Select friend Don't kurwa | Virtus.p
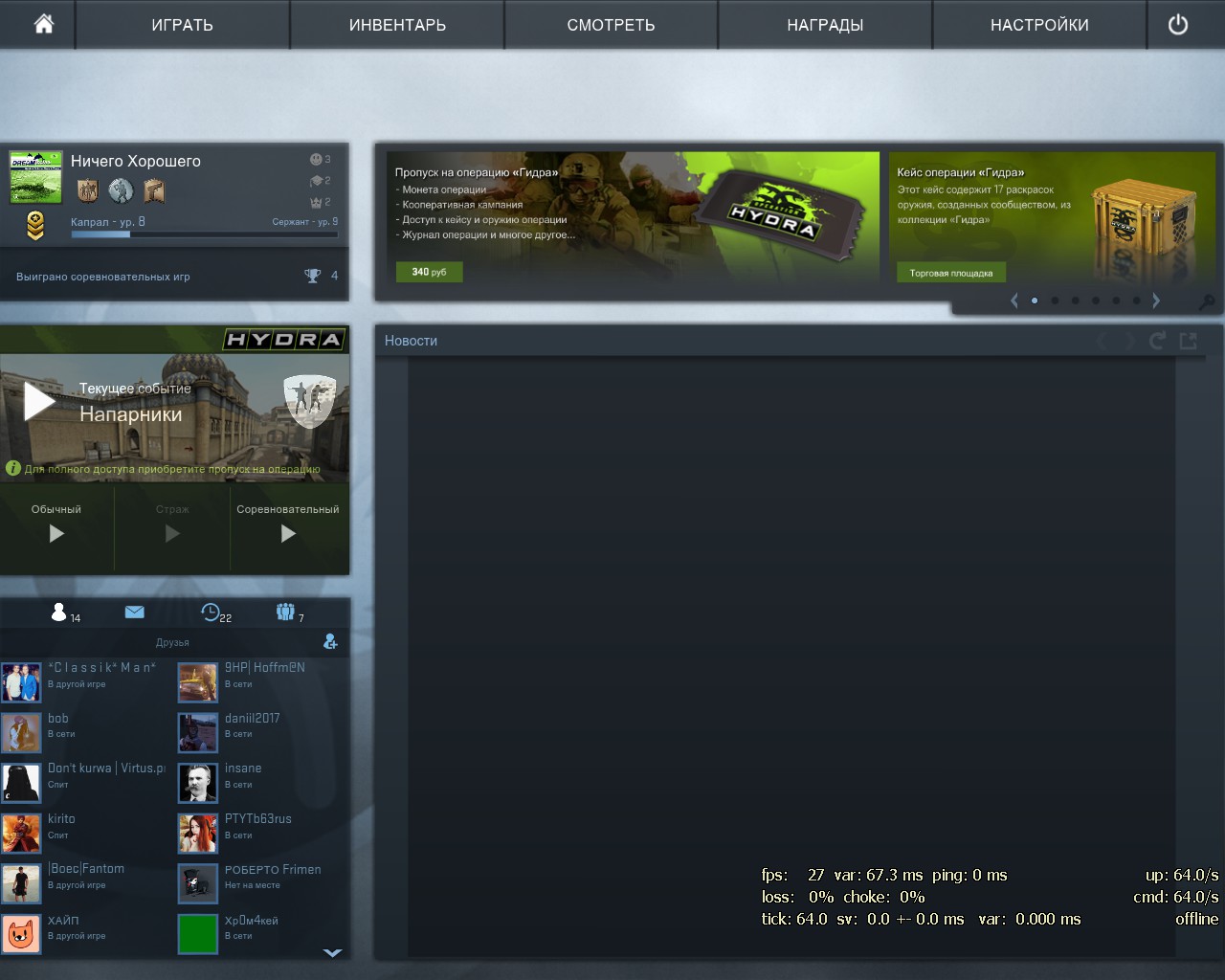Image resolution: width=1225 pixels, height=980 pixels. pyautogui.click(x=84, y=782)
